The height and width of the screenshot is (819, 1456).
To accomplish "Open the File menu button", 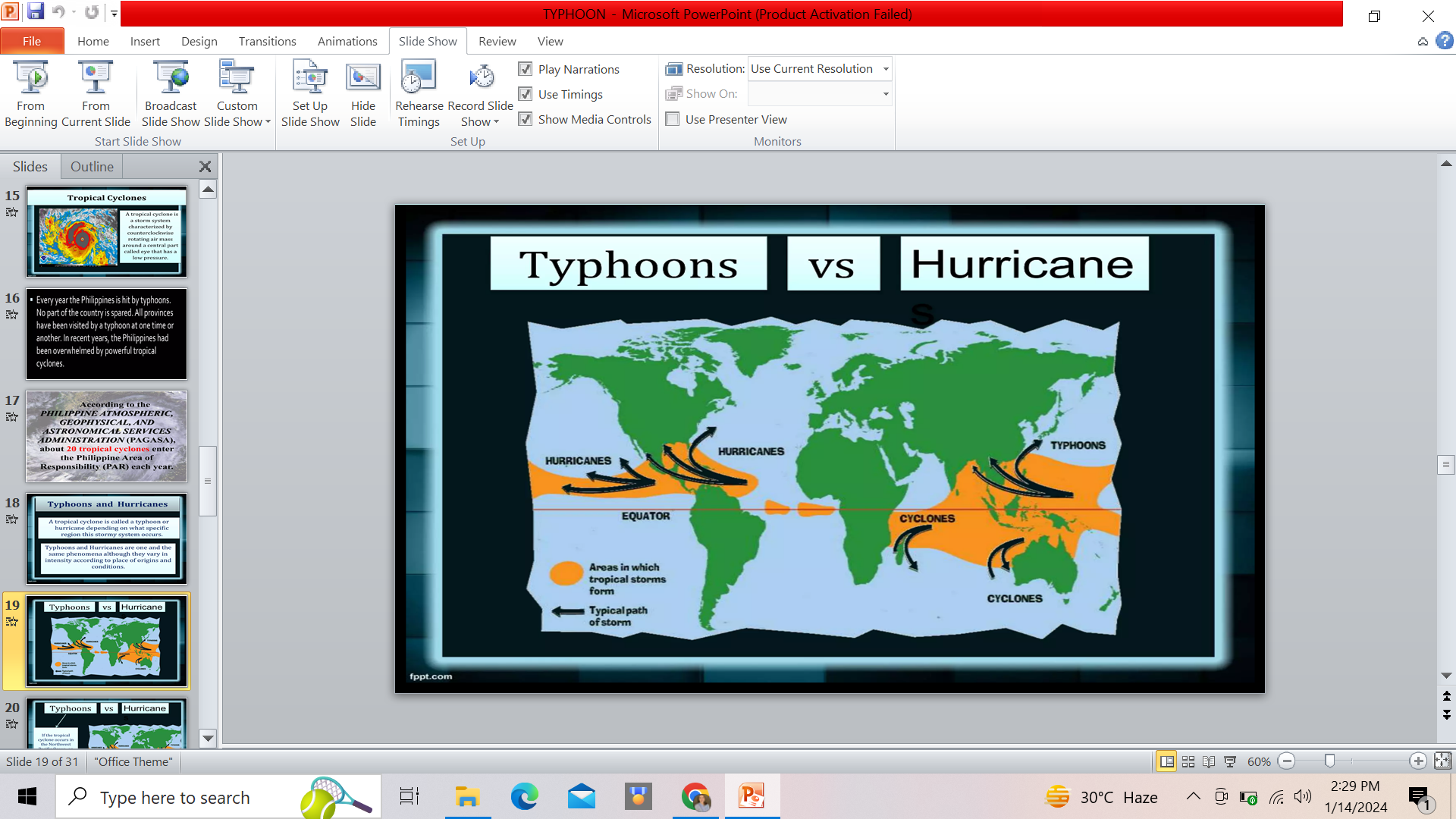I will [x=32, y=41].
